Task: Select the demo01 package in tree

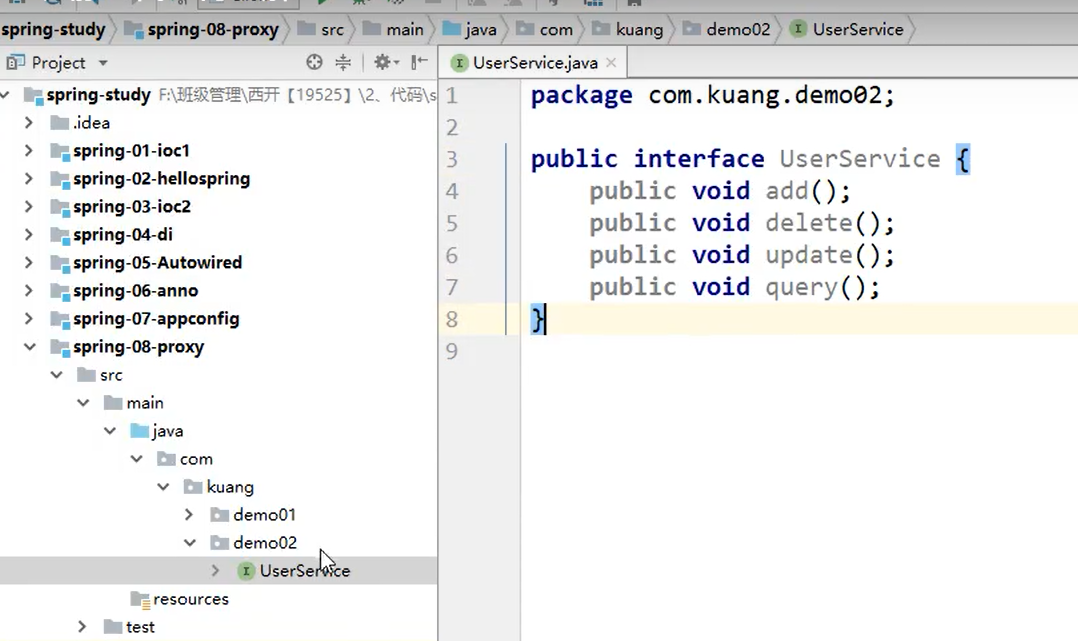Action: [265, 514]
